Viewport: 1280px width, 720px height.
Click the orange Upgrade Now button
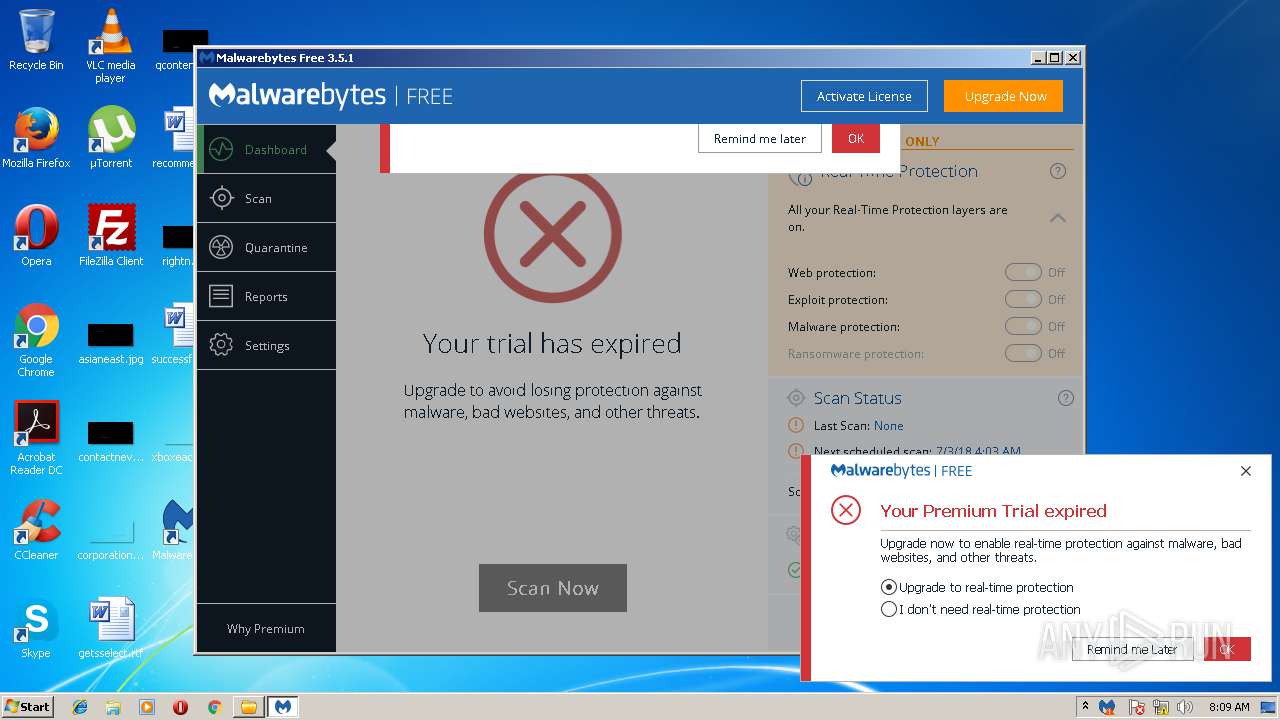point(1005,96)
